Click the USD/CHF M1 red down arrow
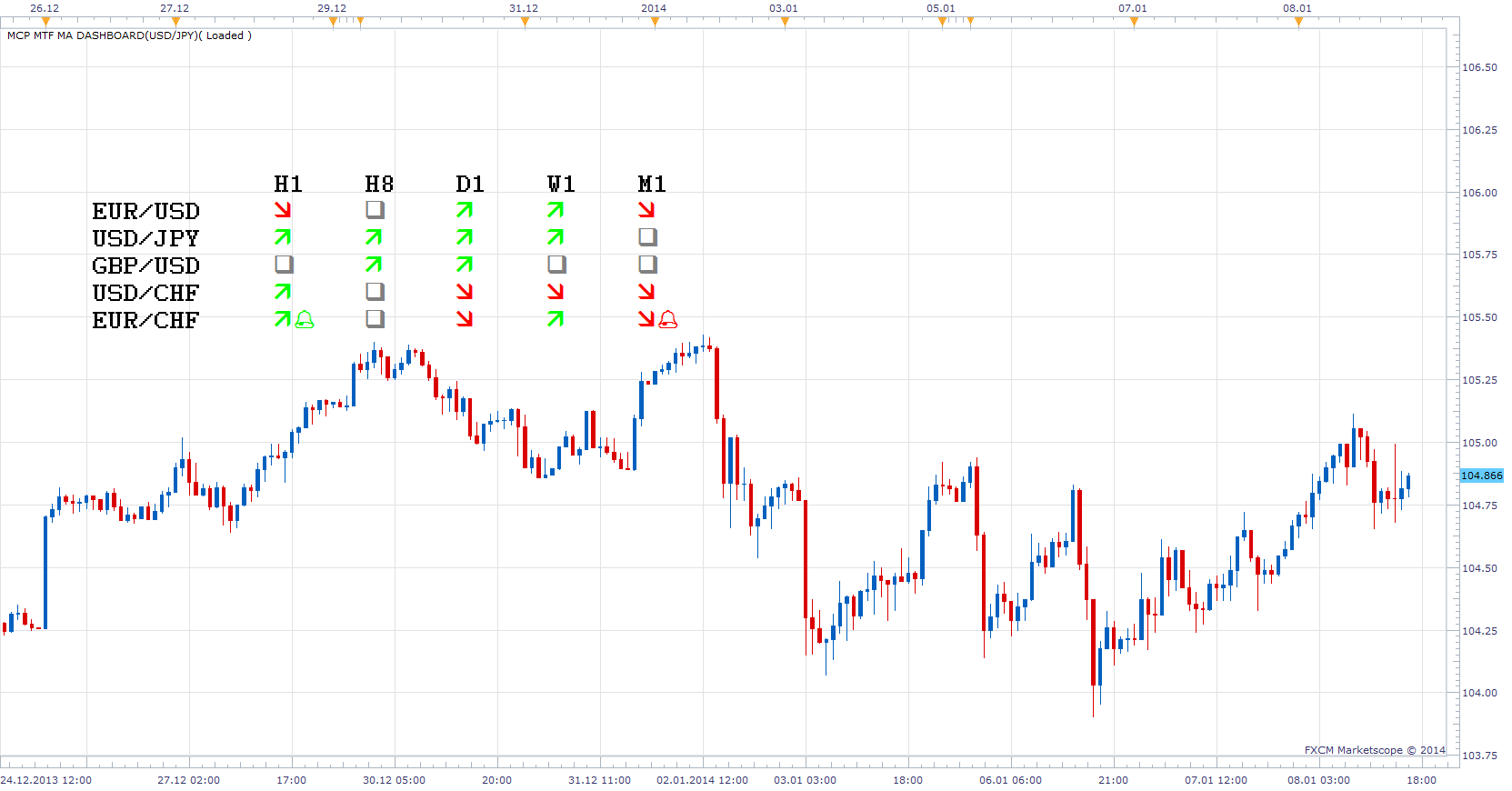Screen dimensions: 1512x791 646,292
